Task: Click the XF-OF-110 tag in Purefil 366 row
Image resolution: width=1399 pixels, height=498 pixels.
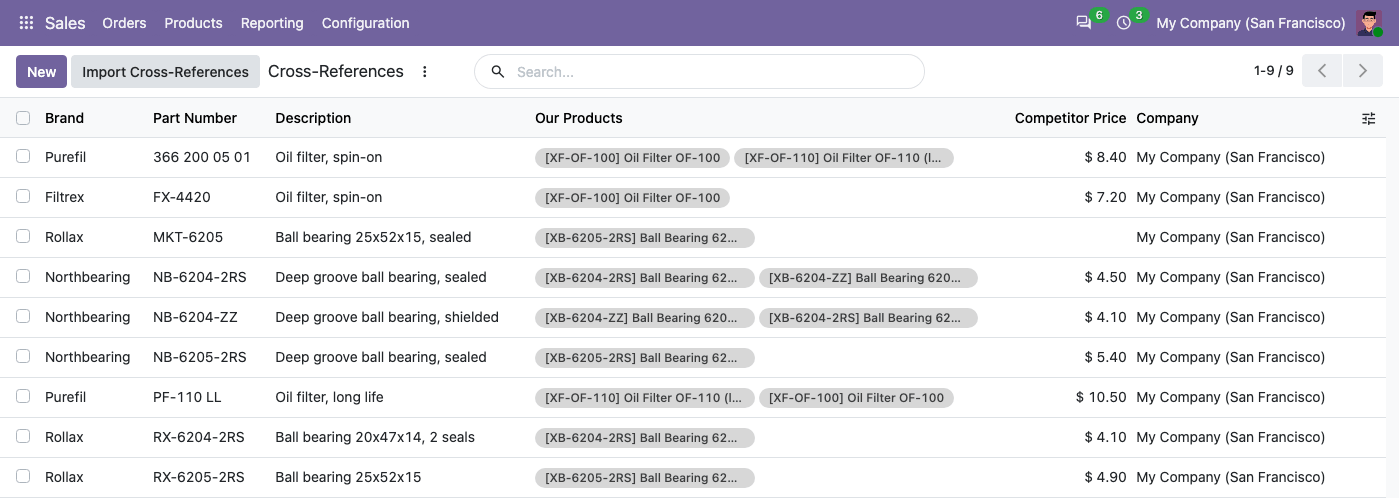Action: 844,158
